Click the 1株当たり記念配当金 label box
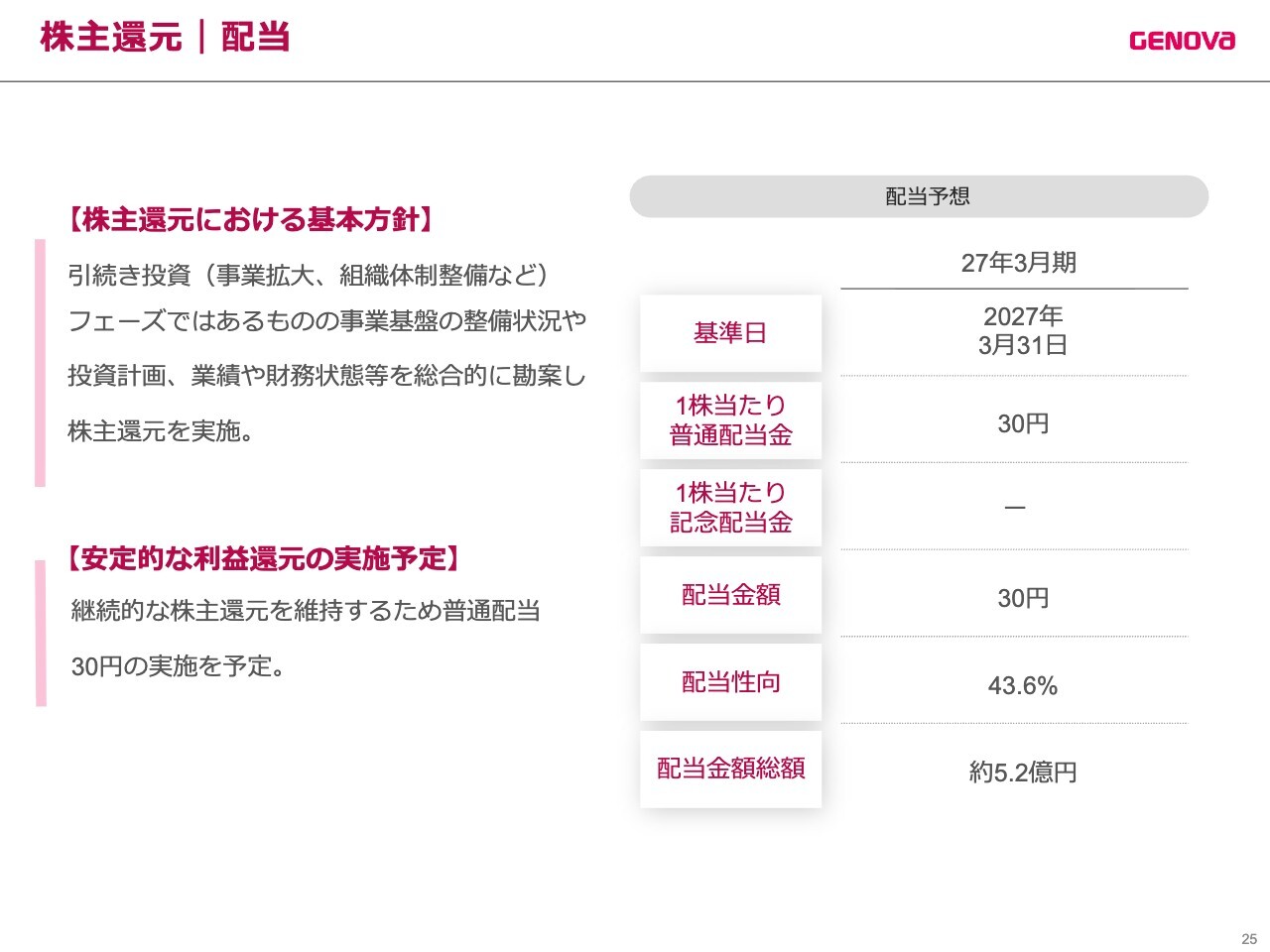This screenshot has height=952, width=1270. click(x=731, y=508)
